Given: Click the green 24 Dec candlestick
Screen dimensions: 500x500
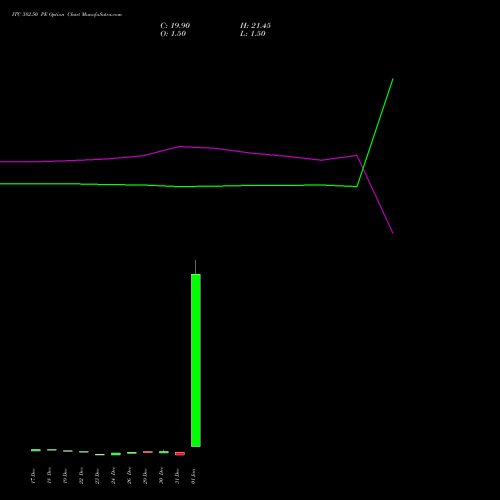Looking at the screenshot, I should [116, 454].
